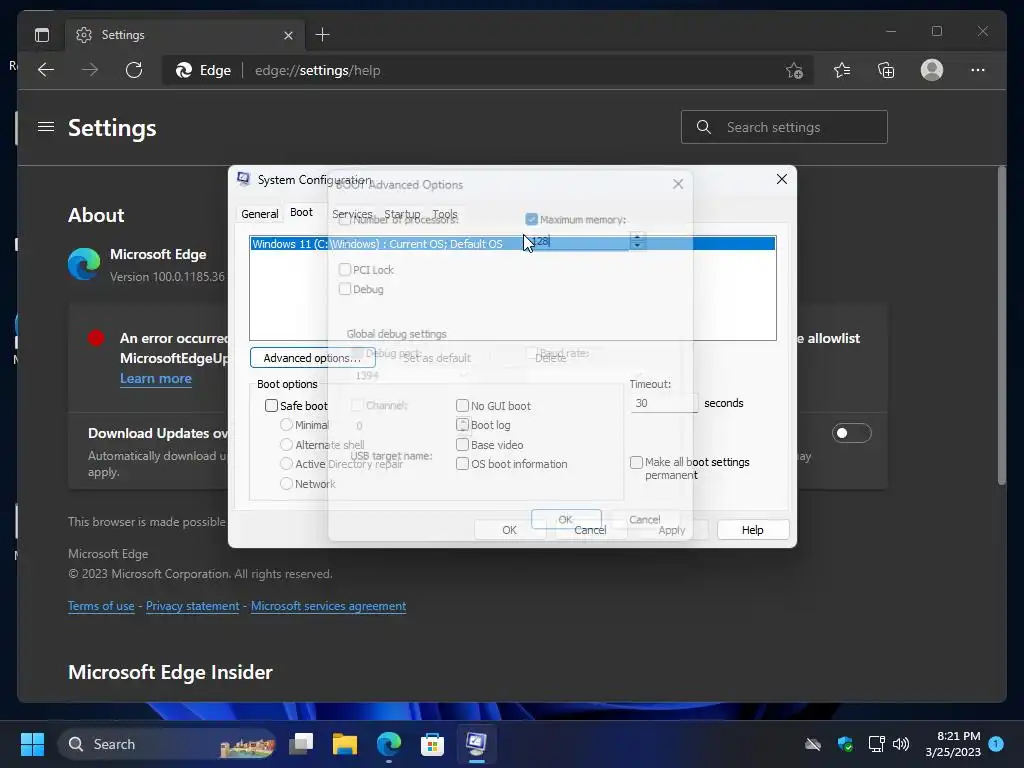1024x768 pixels.
Task: Close the Edge Settings tab
Action: coord(288,35)
